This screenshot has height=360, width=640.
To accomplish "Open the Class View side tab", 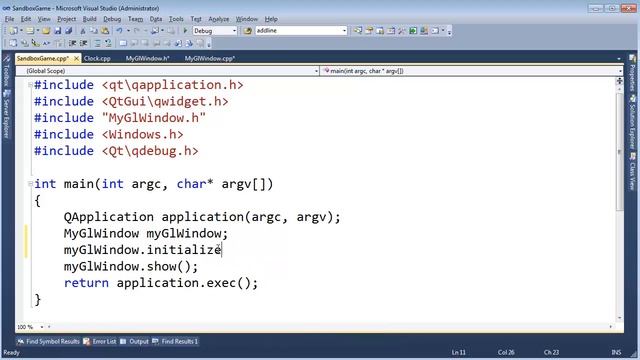I will (633, 171).
